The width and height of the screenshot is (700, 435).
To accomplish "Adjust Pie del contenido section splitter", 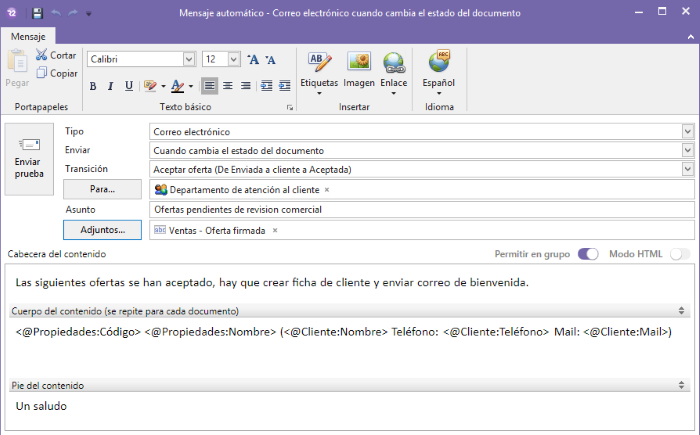I will pyautogui.click(x=681, y=385).
